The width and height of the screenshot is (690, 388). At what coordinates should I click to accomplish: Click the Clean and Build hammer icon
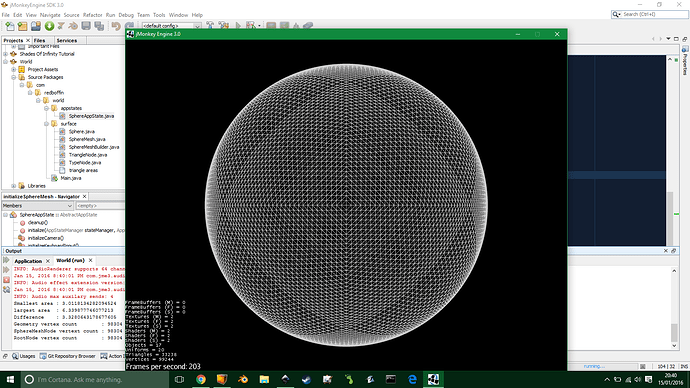[x=224, y=26]
